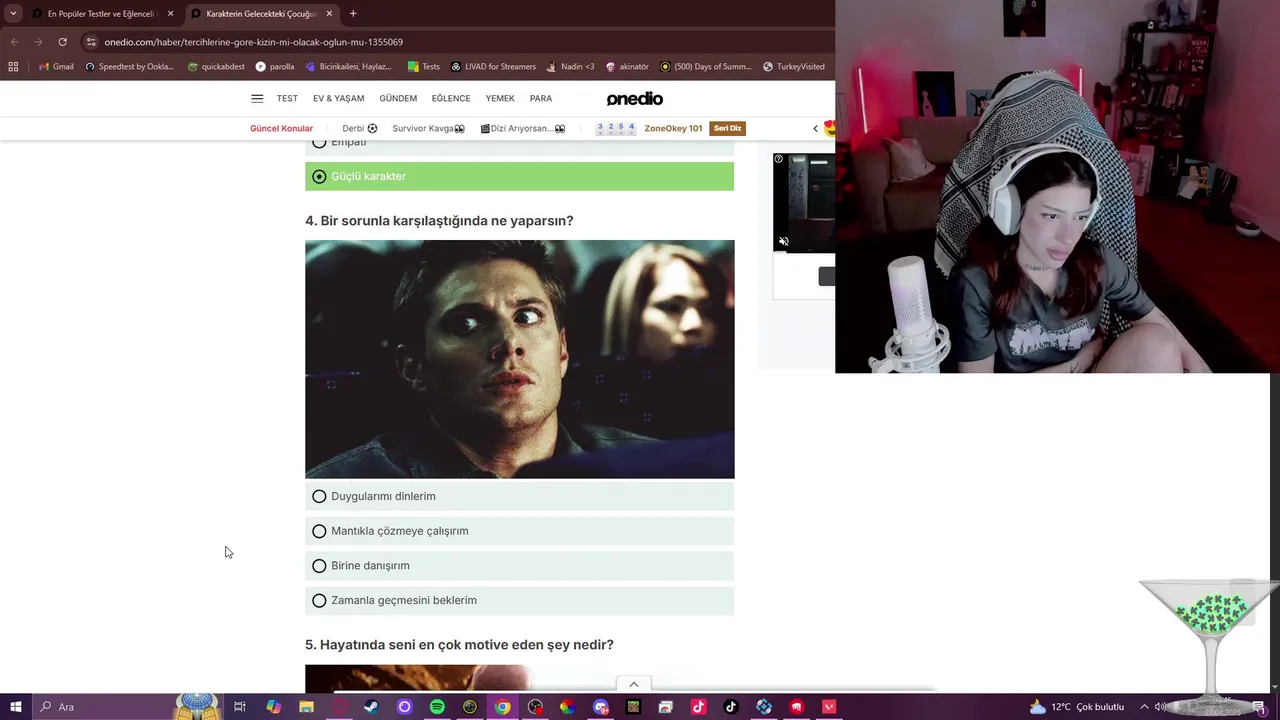Open the quickabdest bookmark

click(216, 67)
